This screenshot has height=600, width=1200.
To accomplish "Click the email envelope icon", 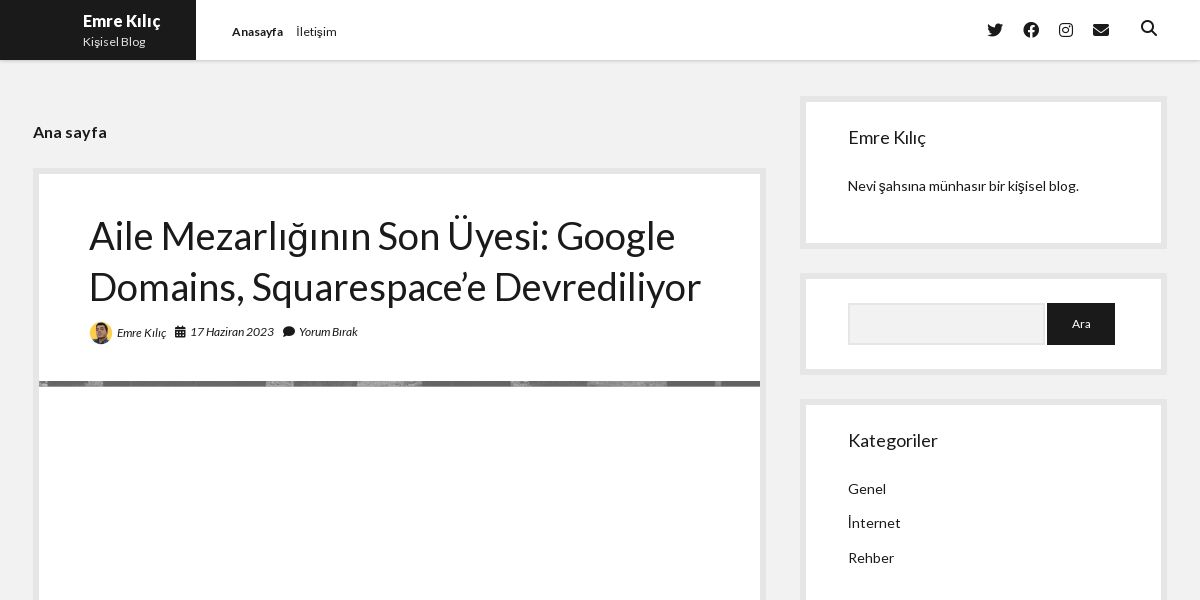I will 1101,30.
